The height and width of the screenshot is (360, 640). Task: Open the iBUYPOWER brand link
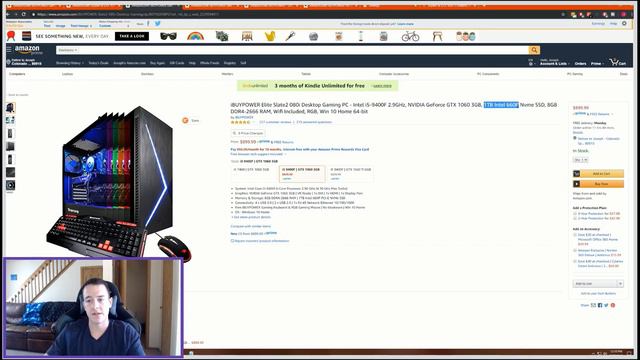point(244,117)
